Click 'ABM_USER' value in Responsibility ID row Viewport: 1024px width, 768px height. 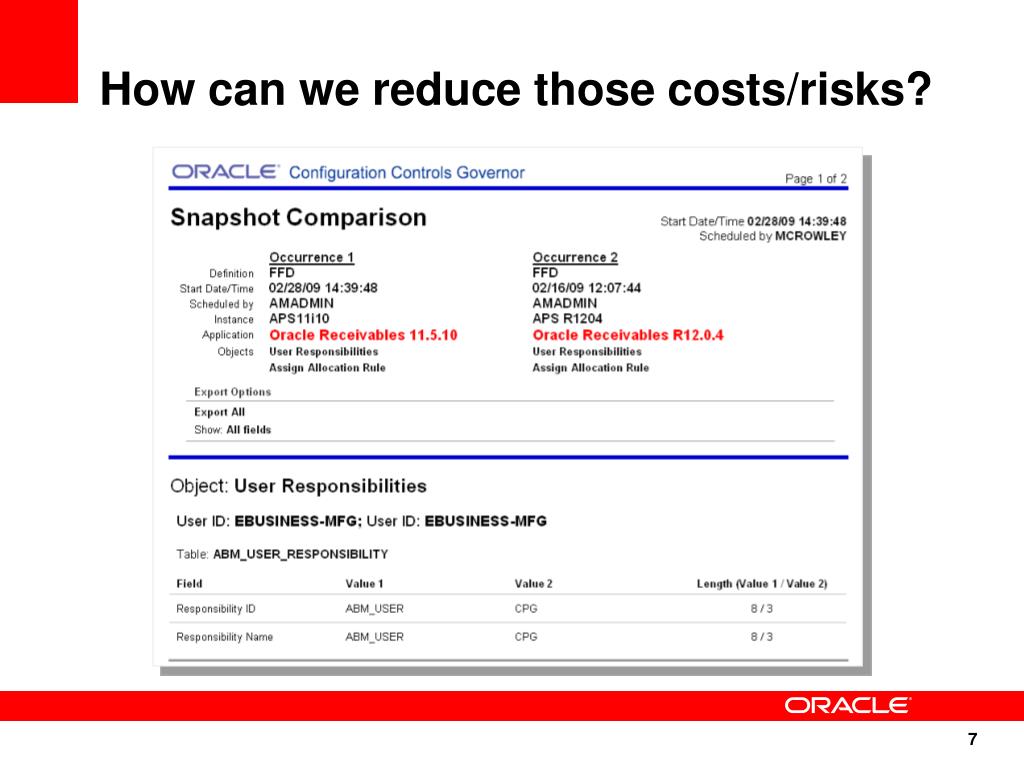[x=375, y=609]
